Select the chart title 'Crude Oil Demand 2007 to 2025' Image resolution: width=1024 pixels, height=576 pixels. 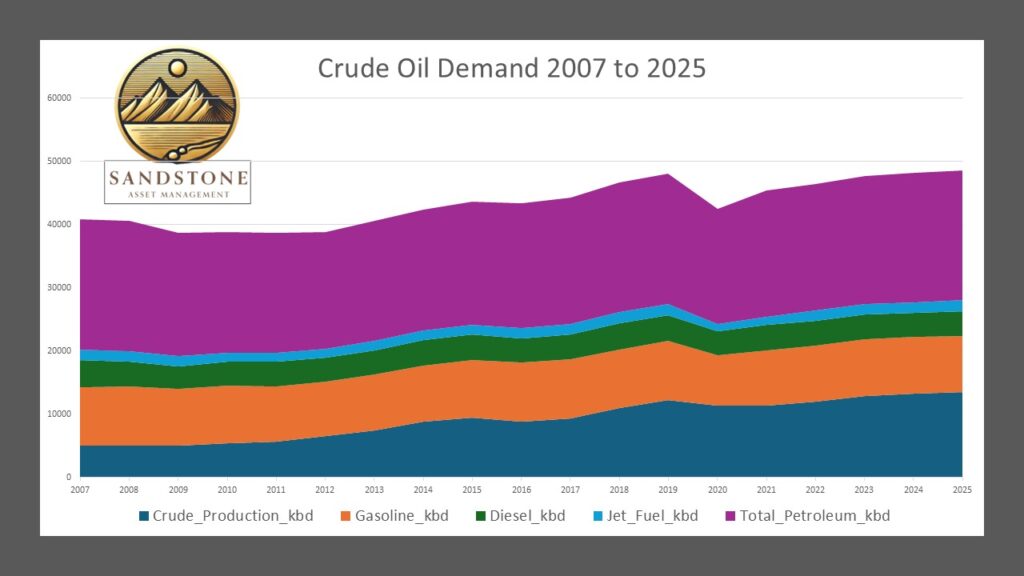click(x=512, y=69)
